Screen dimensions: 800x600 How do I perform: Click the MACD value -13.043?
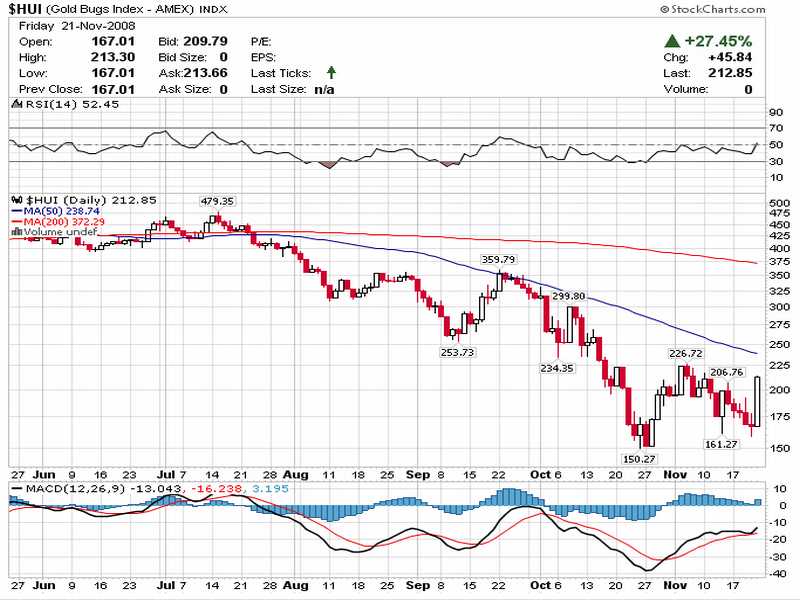click(x=156, y=489)
